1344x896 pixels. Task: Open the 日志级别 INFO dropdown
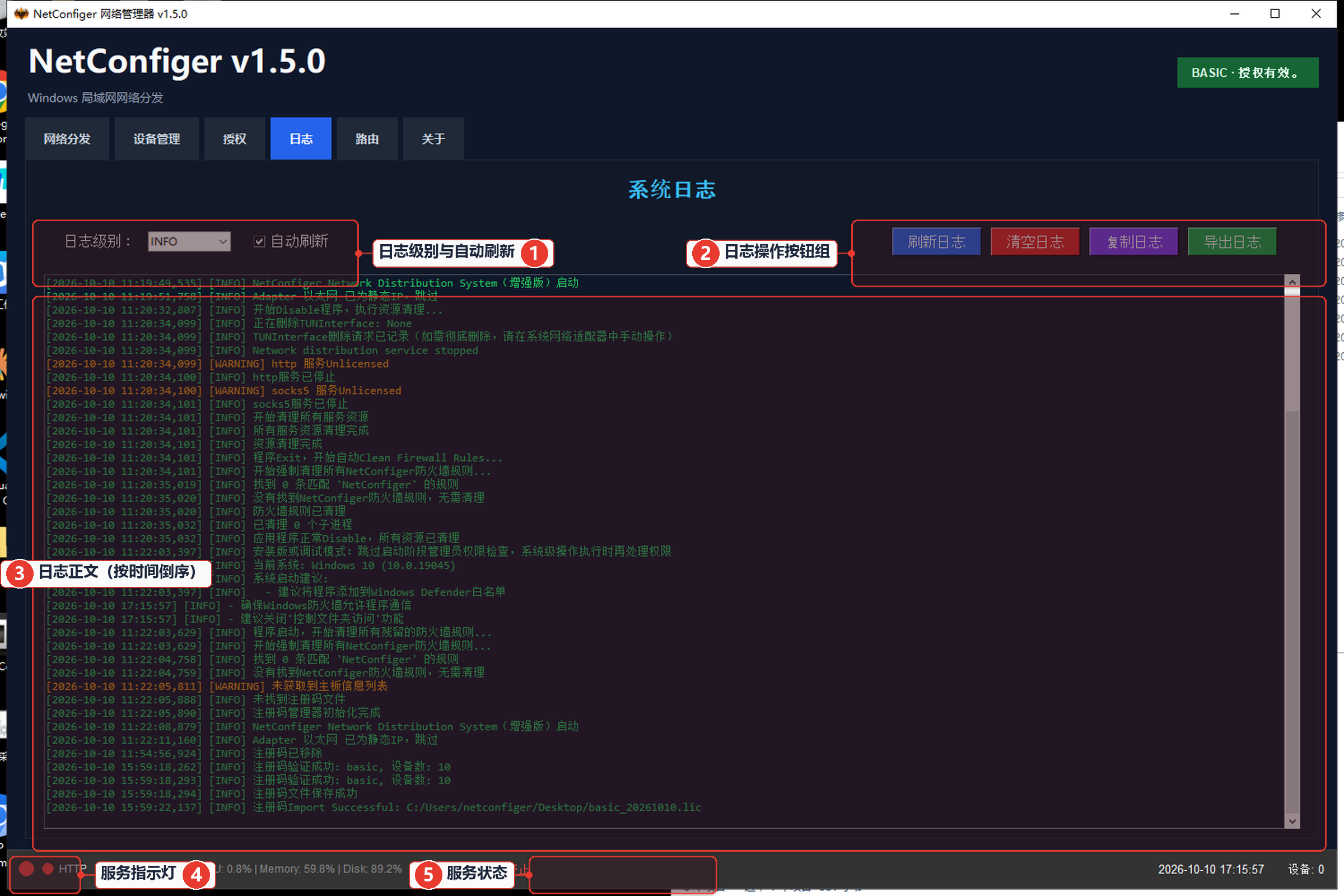point(189,241)
